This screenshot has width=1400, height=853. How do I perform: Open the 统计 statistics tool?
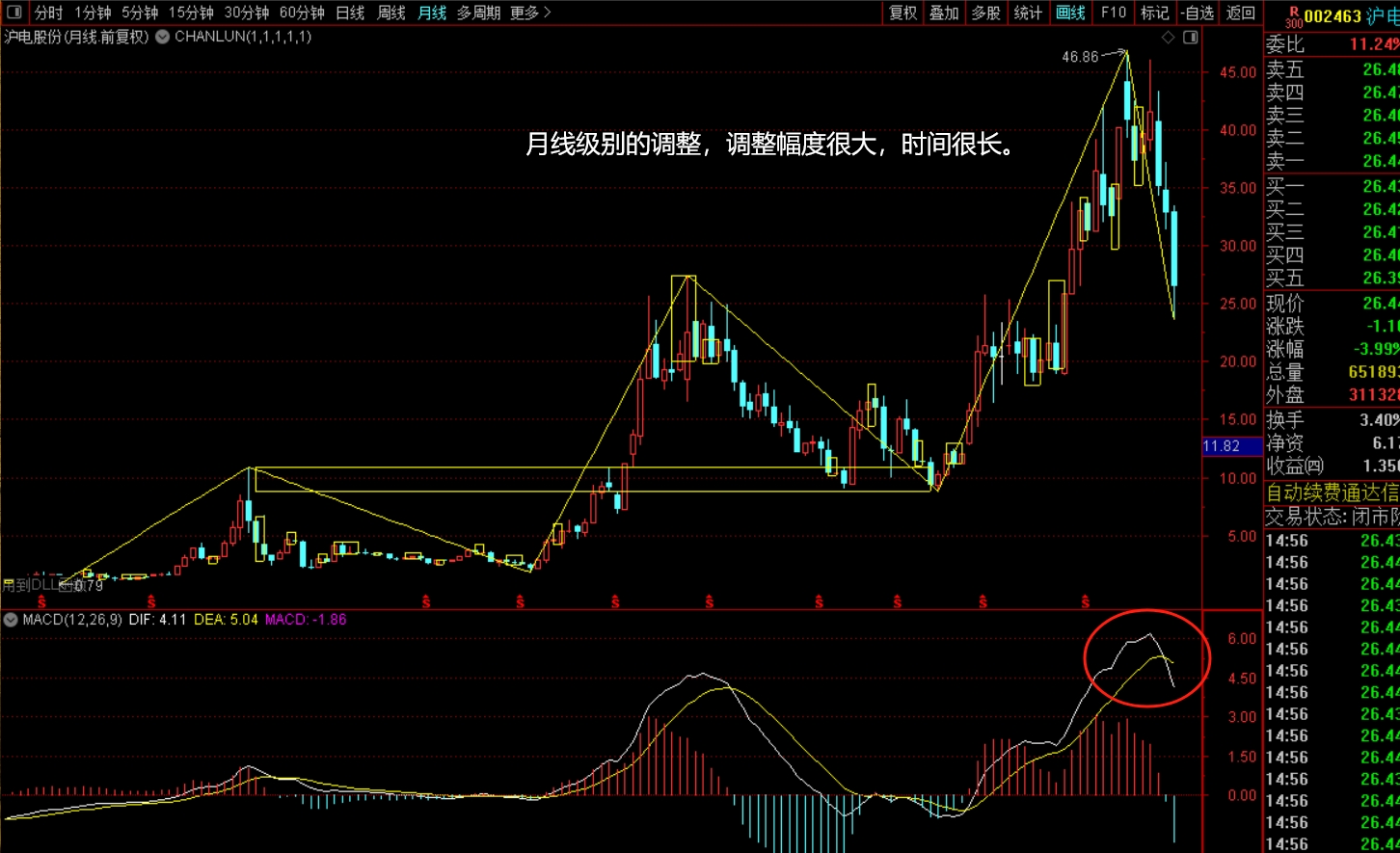(x=1028, y=13)
